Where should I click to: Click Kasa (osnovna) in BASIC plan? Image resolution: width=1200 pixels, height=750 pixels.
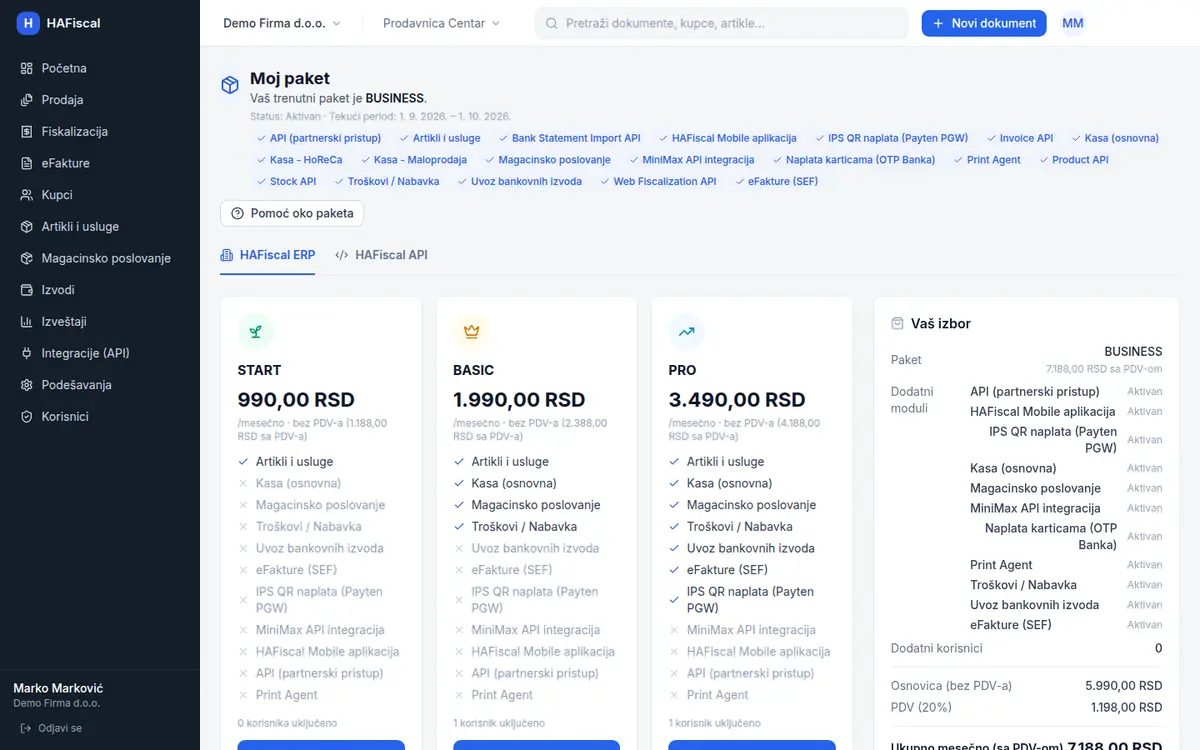tap(514, 483)
